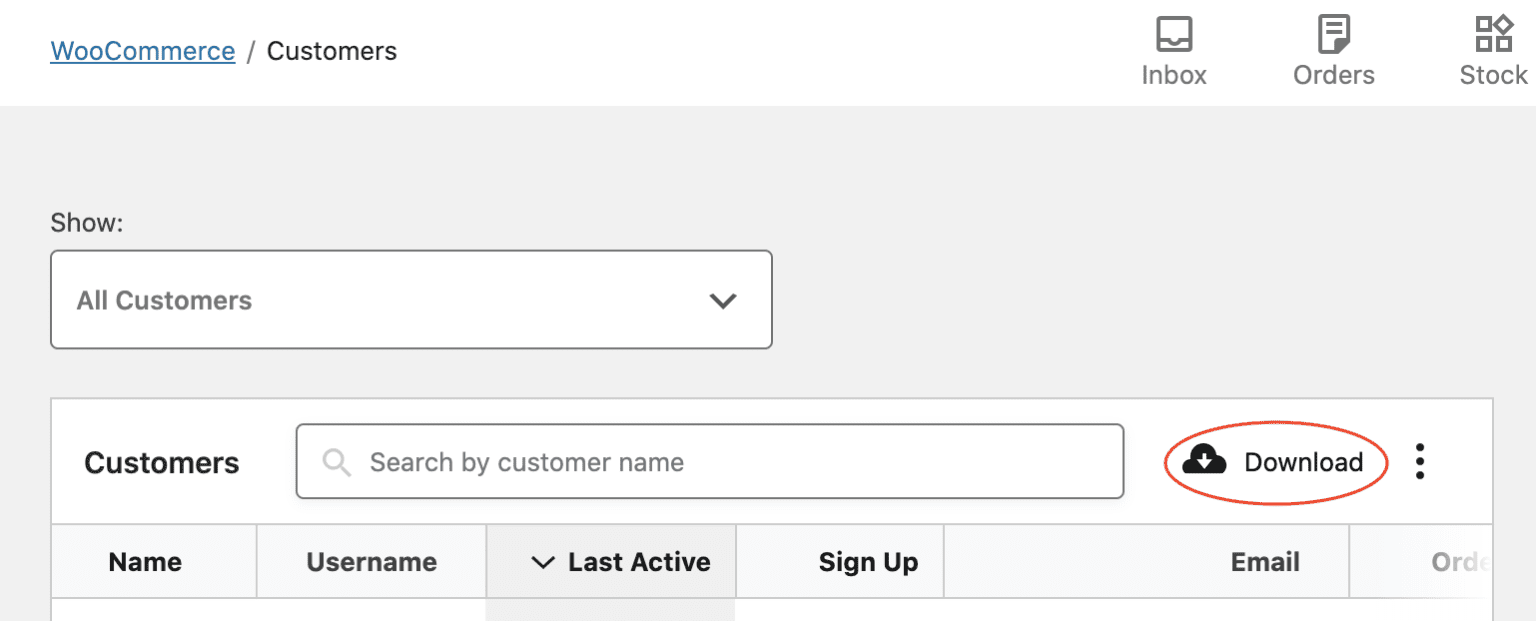This screenshot has height=621, width=1536.
Task: Focus the Search by customer name field
Action: (x=710, y=462)
